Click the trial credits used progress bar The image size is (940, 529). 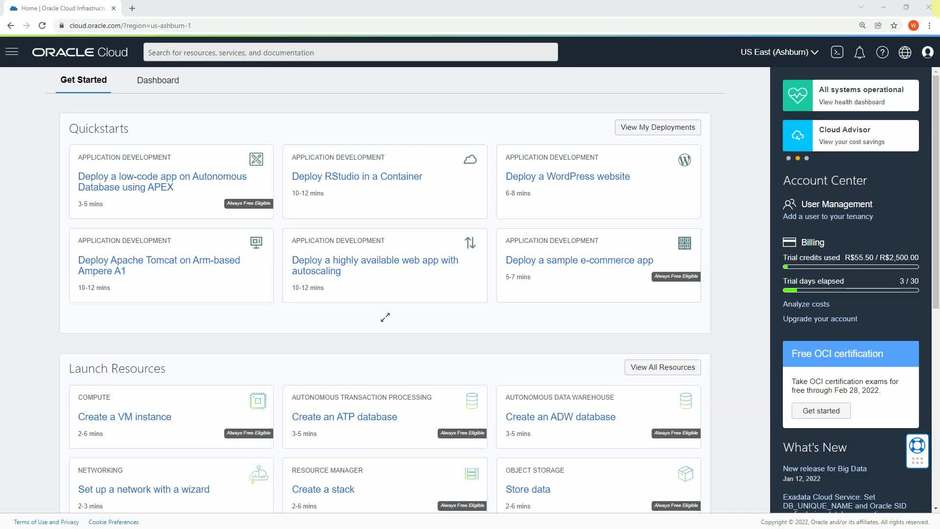[850, 267]
